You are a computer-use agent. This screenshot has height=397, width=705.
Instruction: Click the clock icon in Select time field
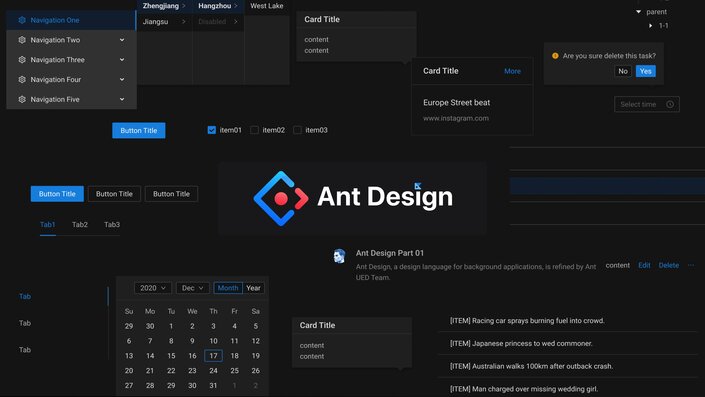coord(670,104)
